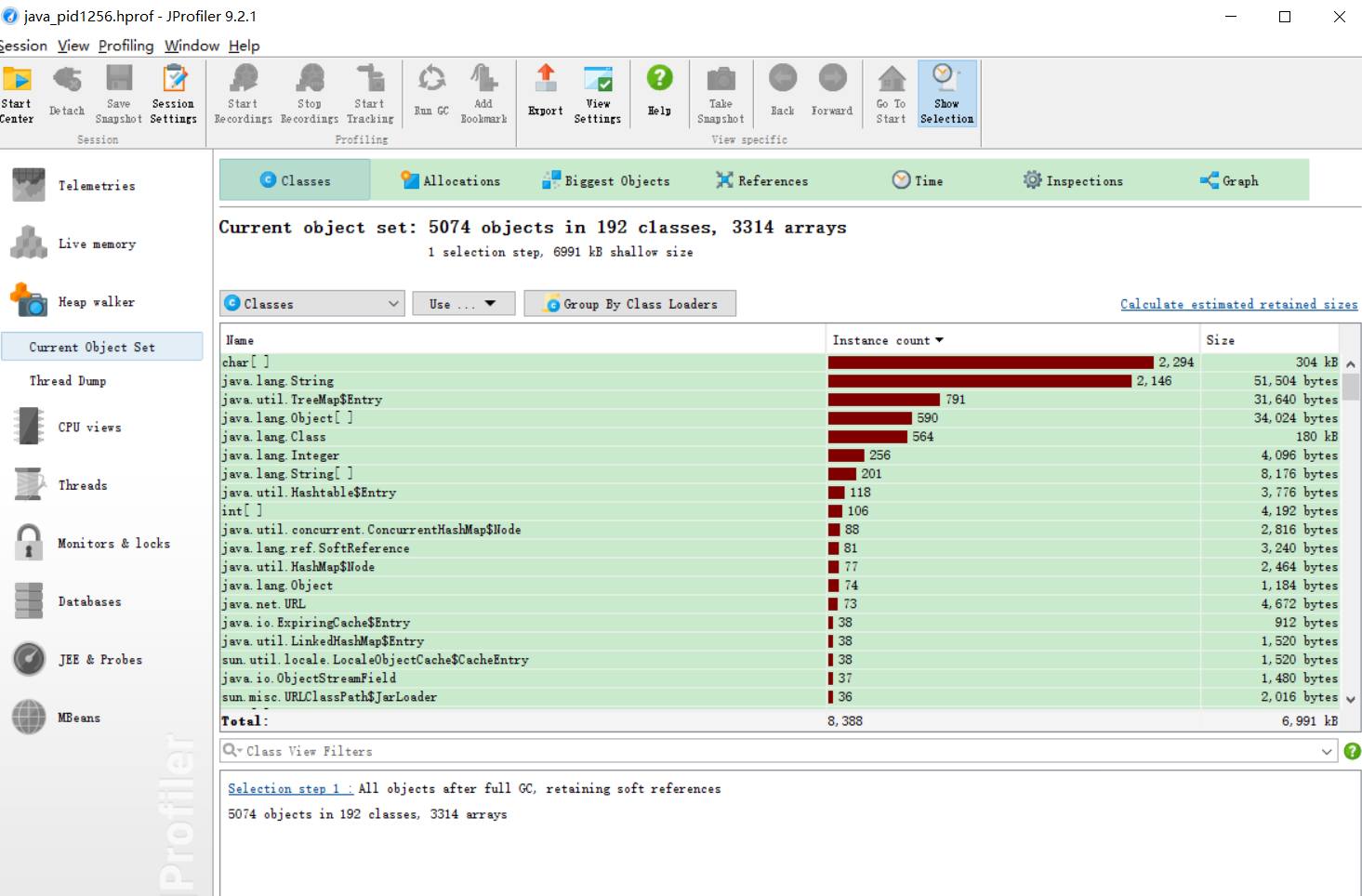This screenshot has width=1362, height=896.
Task: Select the java.lang.String row
Action: pos(781,381)
